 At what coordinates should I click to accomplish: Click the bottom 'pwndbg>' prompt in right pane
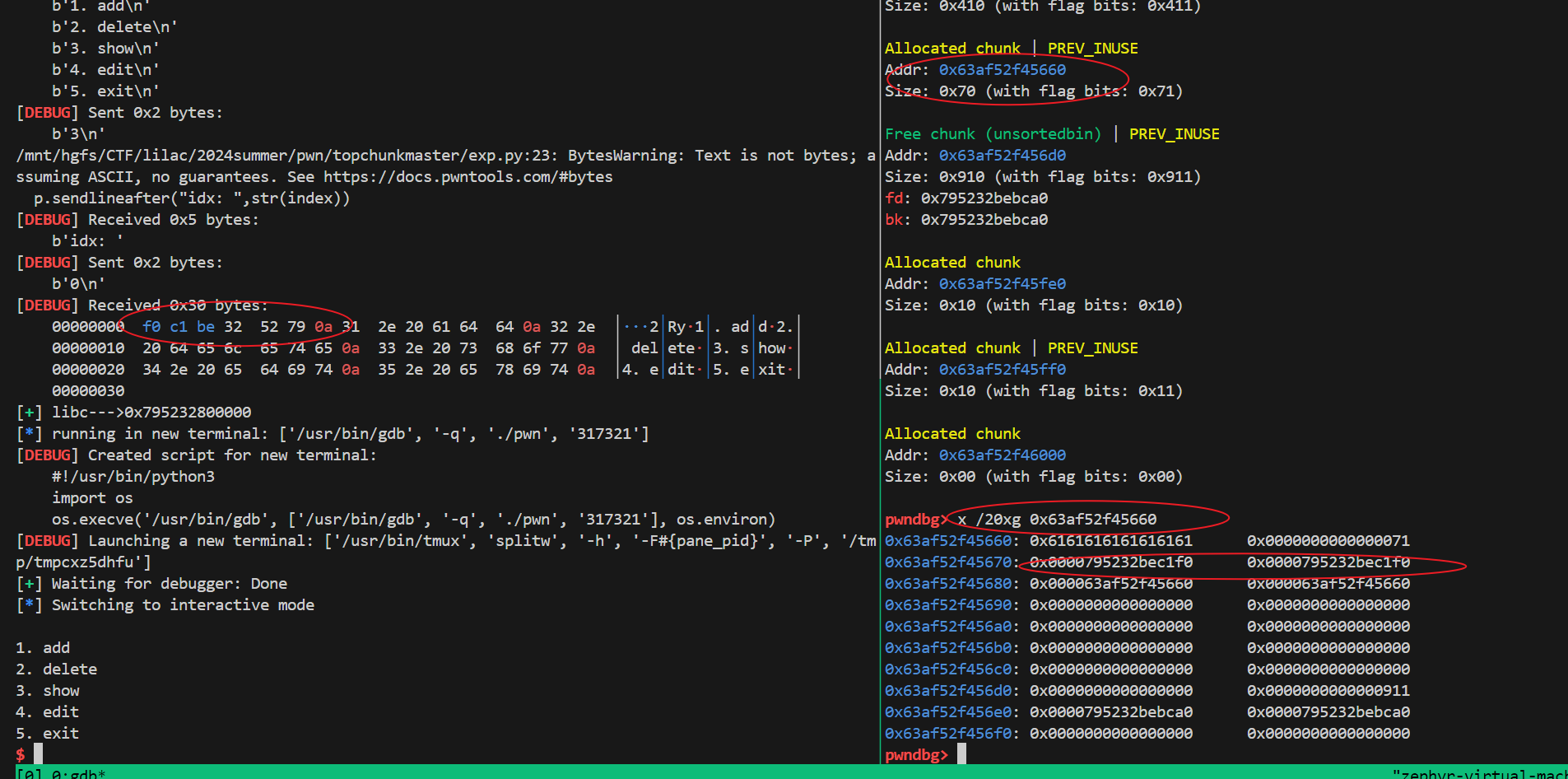(916, 755)
